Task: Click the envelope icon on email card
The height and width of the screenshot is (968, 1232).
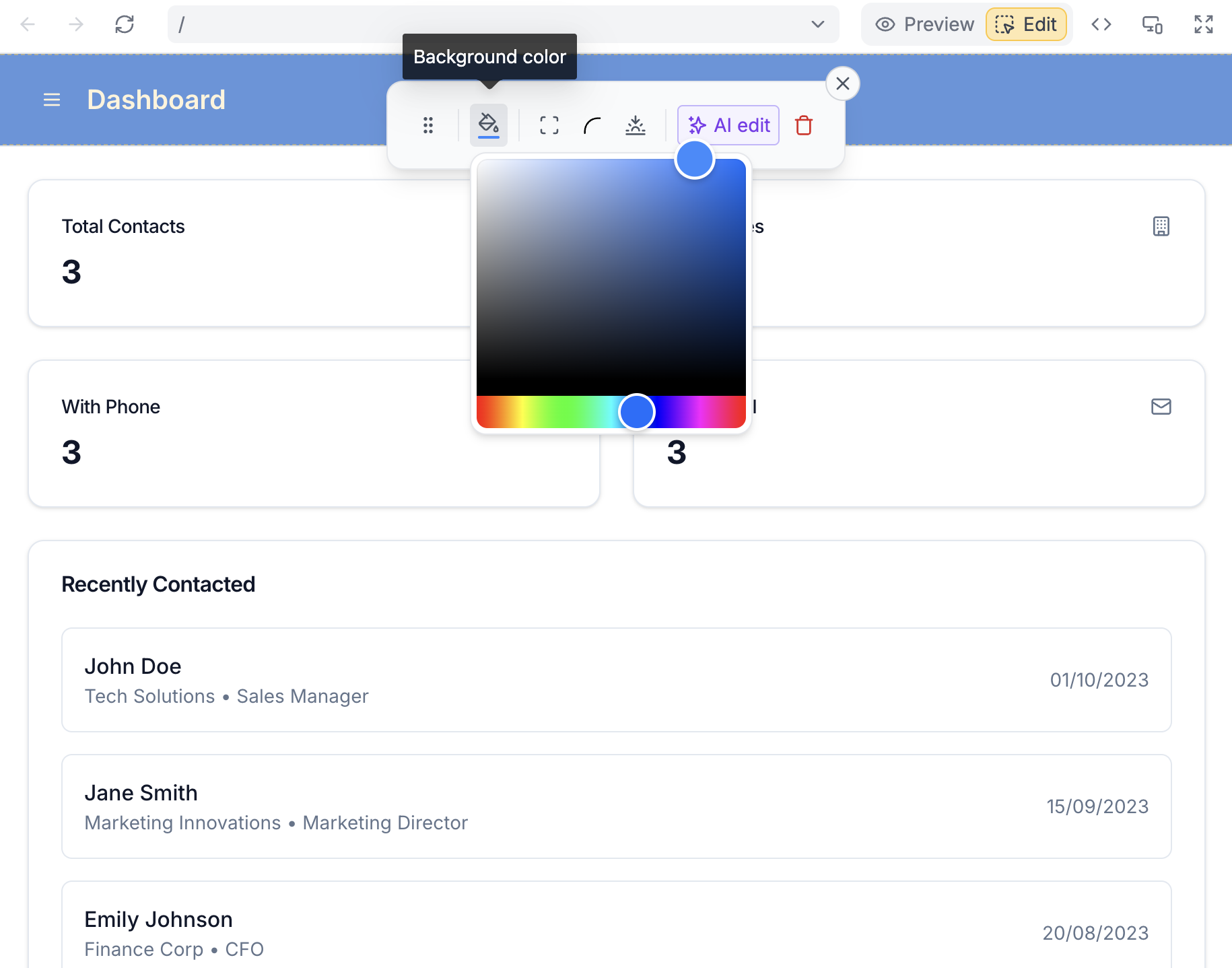Action: coord(1161,407)
